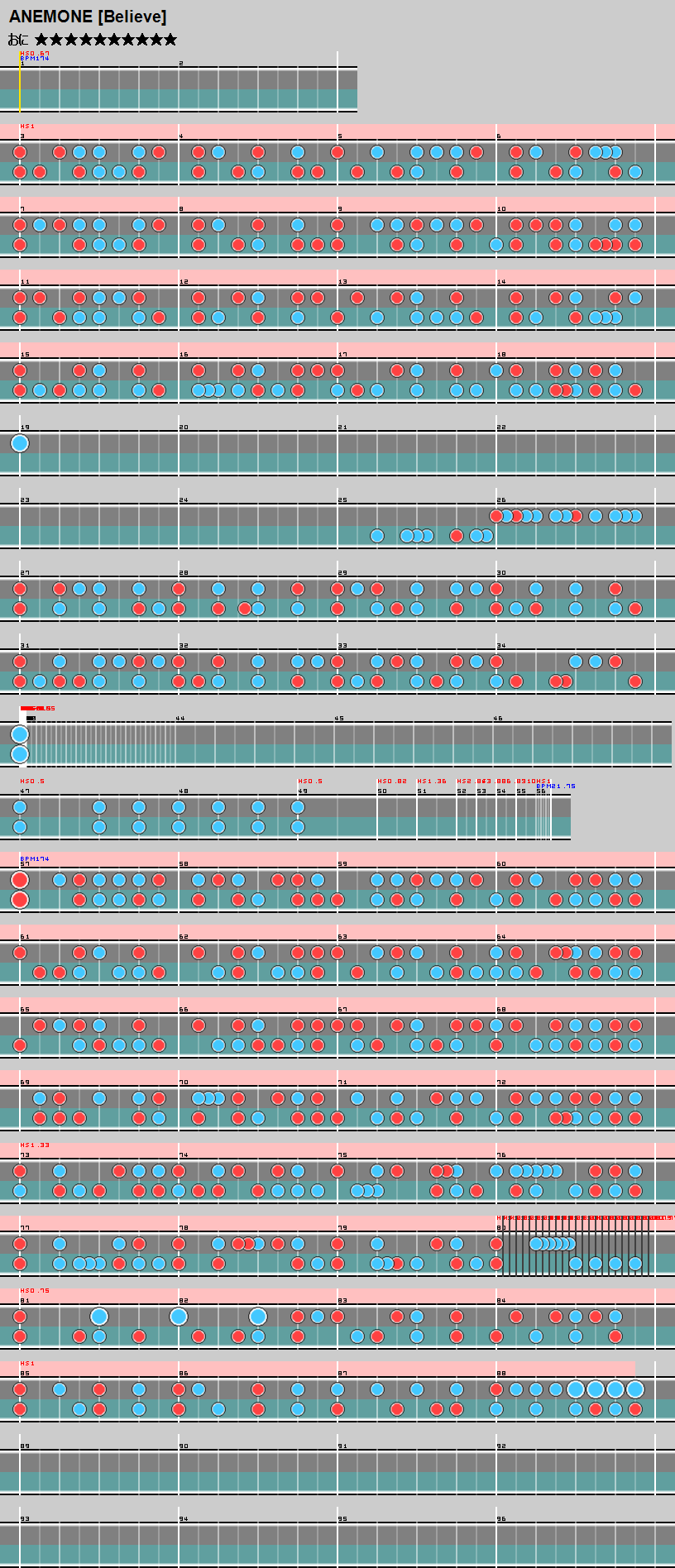Click measure number 76
Image resolution: width=675 pixels, height=1568 pixels.
pos(501,1155)
